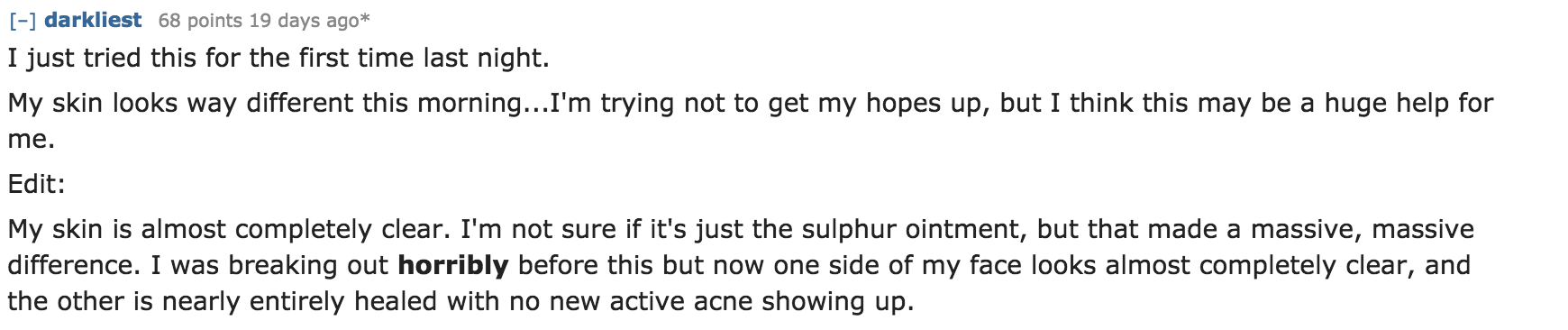Image resolution: width=1568 pixels, height=330 pixels.
Task: Open darkliest's user profile
Action: pyautogui.click(x=93, y=20)
